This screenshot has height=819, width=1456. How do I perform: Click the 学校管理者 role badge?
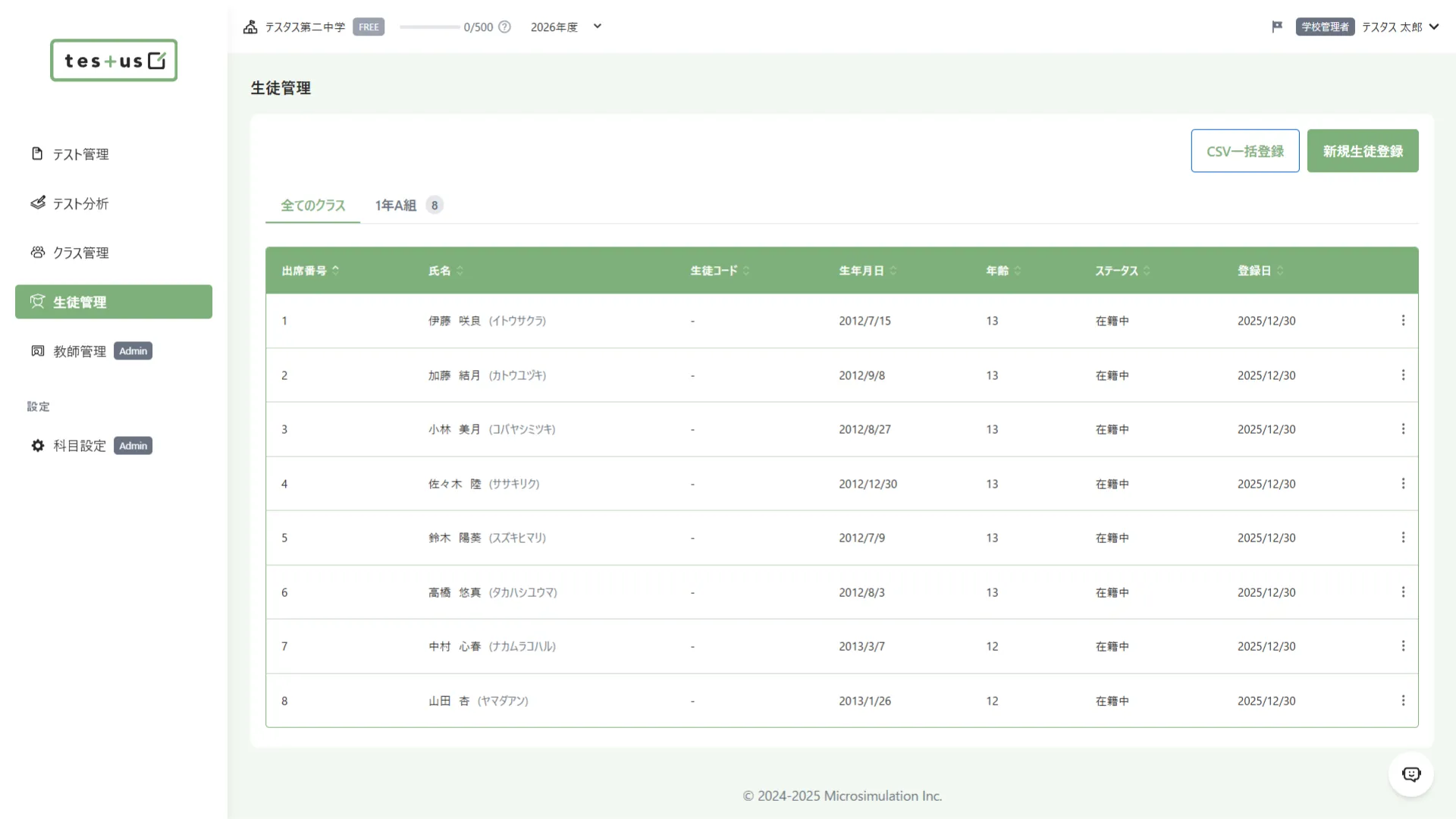1325,27
